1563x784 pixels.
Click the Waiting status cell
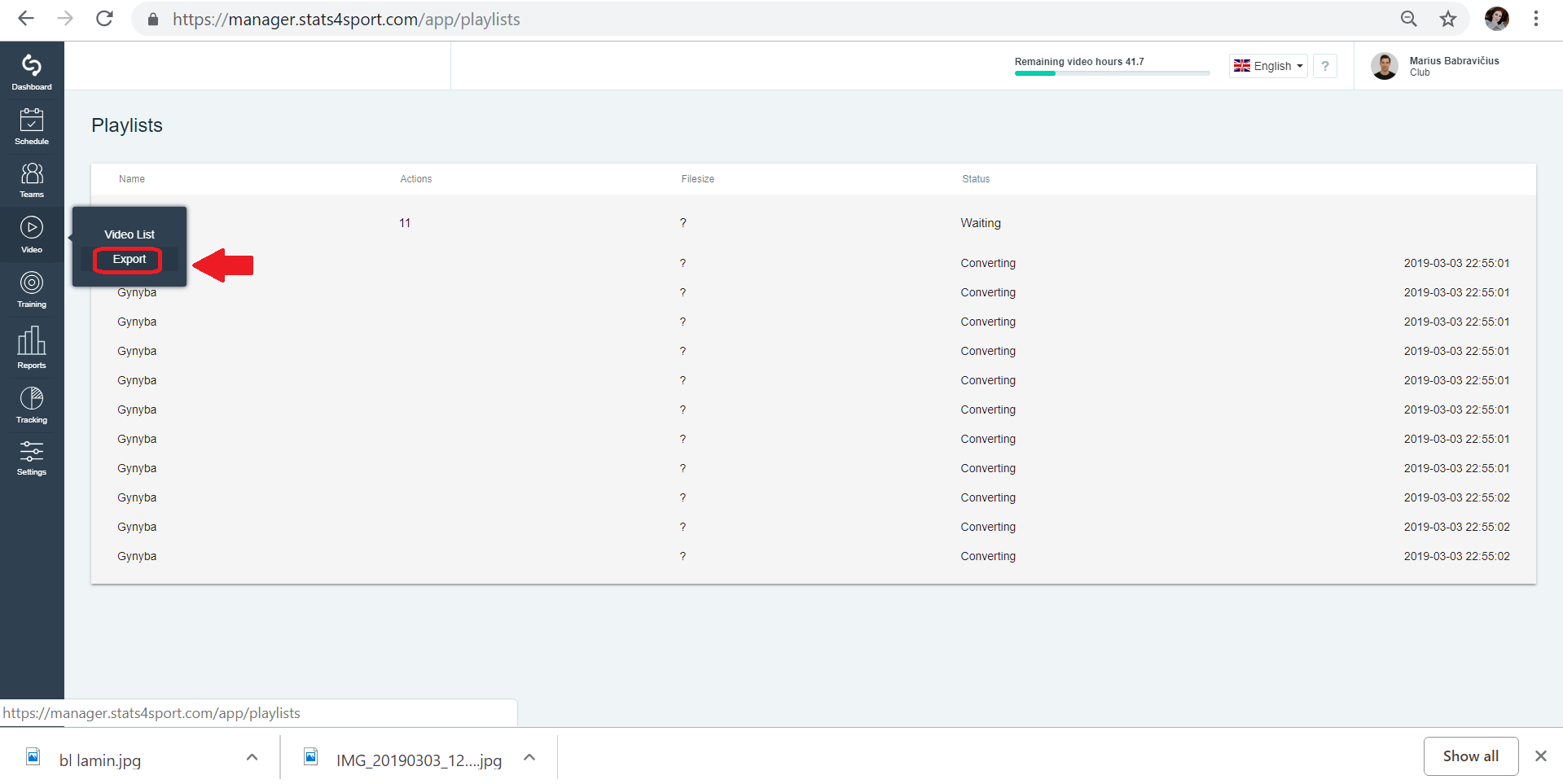click(981, 223)
